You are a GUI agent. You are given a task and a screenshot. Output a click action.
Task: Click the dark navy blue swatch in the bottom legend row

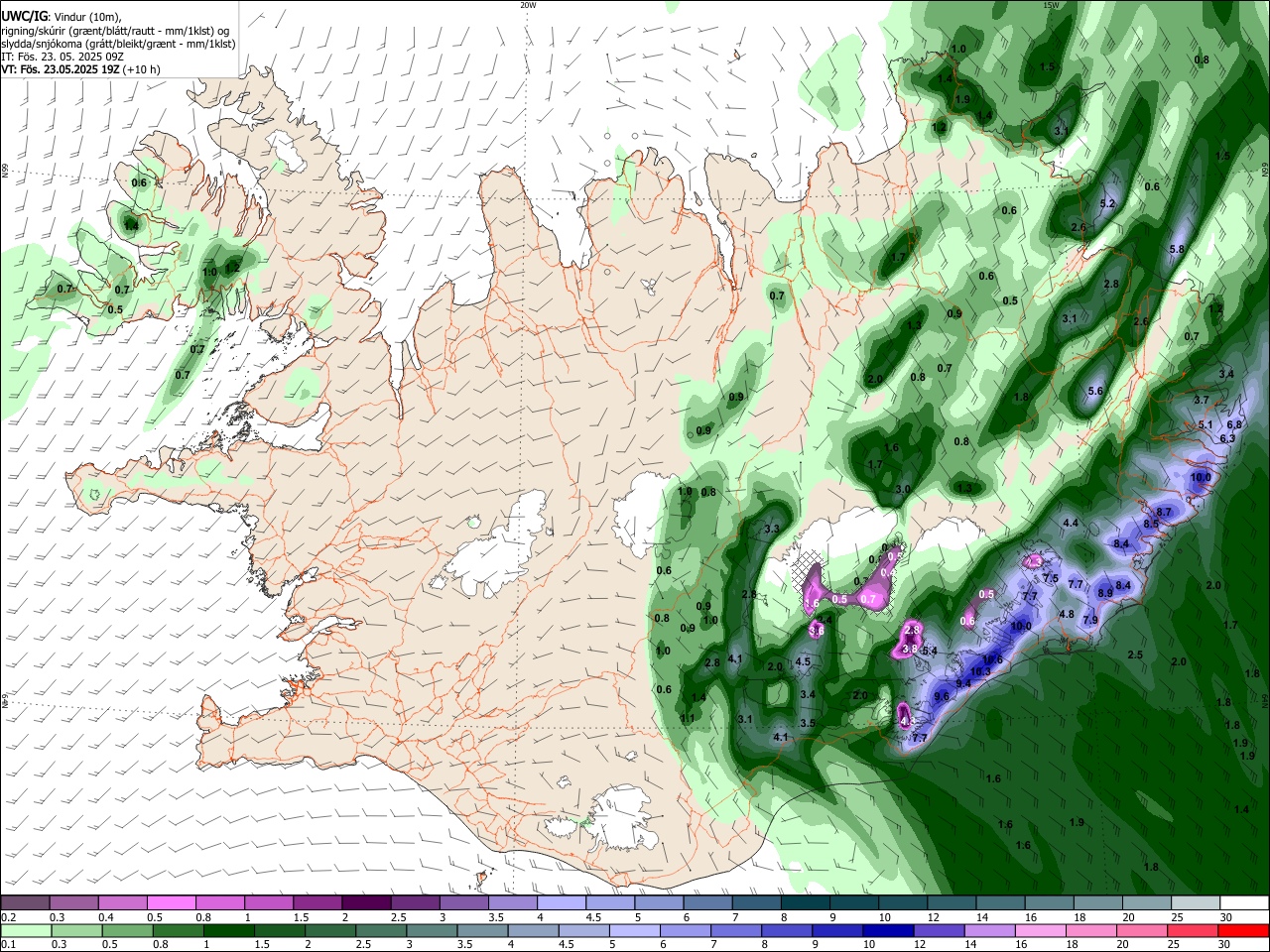888,931
